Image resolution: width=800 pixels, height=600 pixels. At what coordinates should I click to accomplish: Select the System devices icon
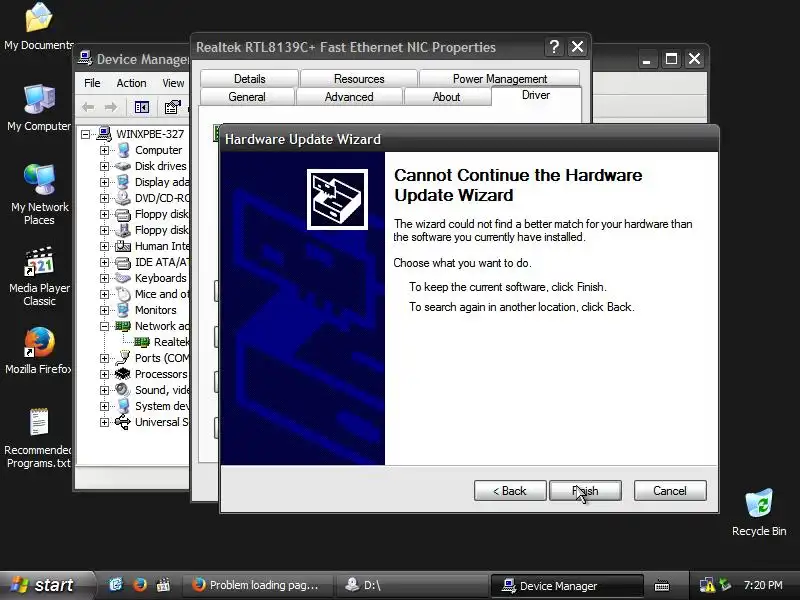[x=122, y=406]
